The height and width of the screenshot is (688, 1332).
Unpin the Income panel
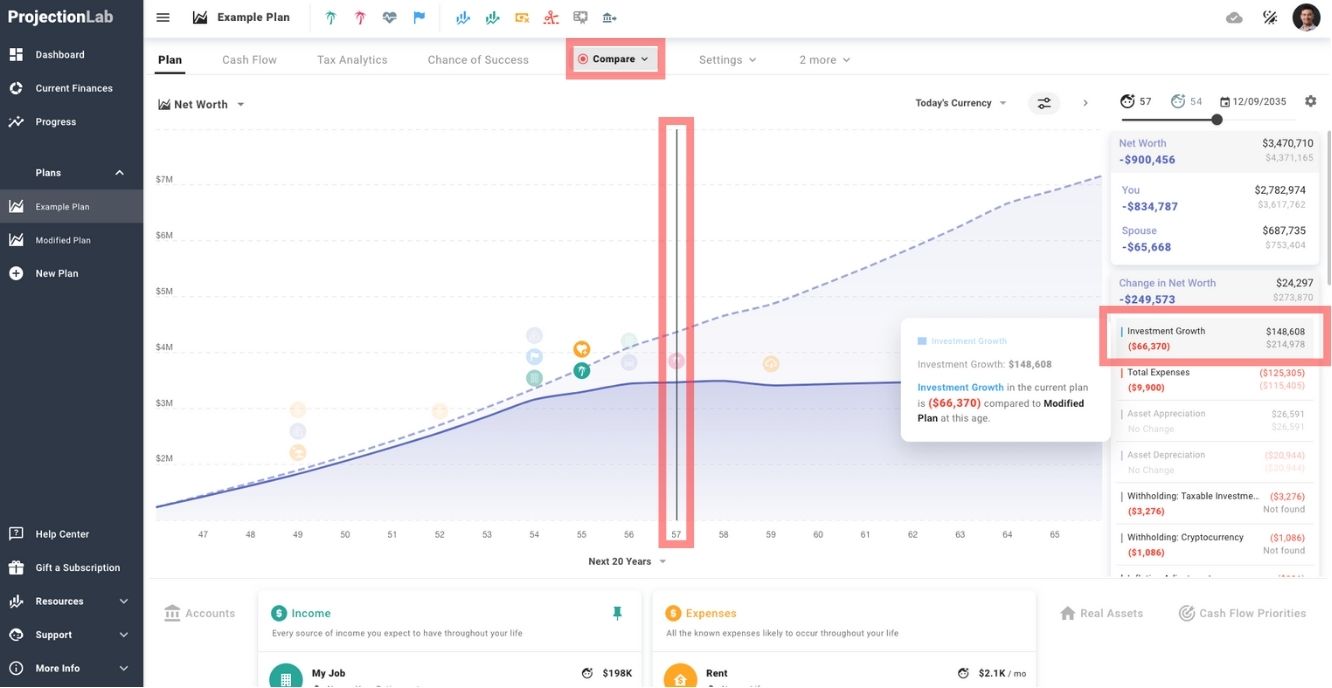pos(618,612)
